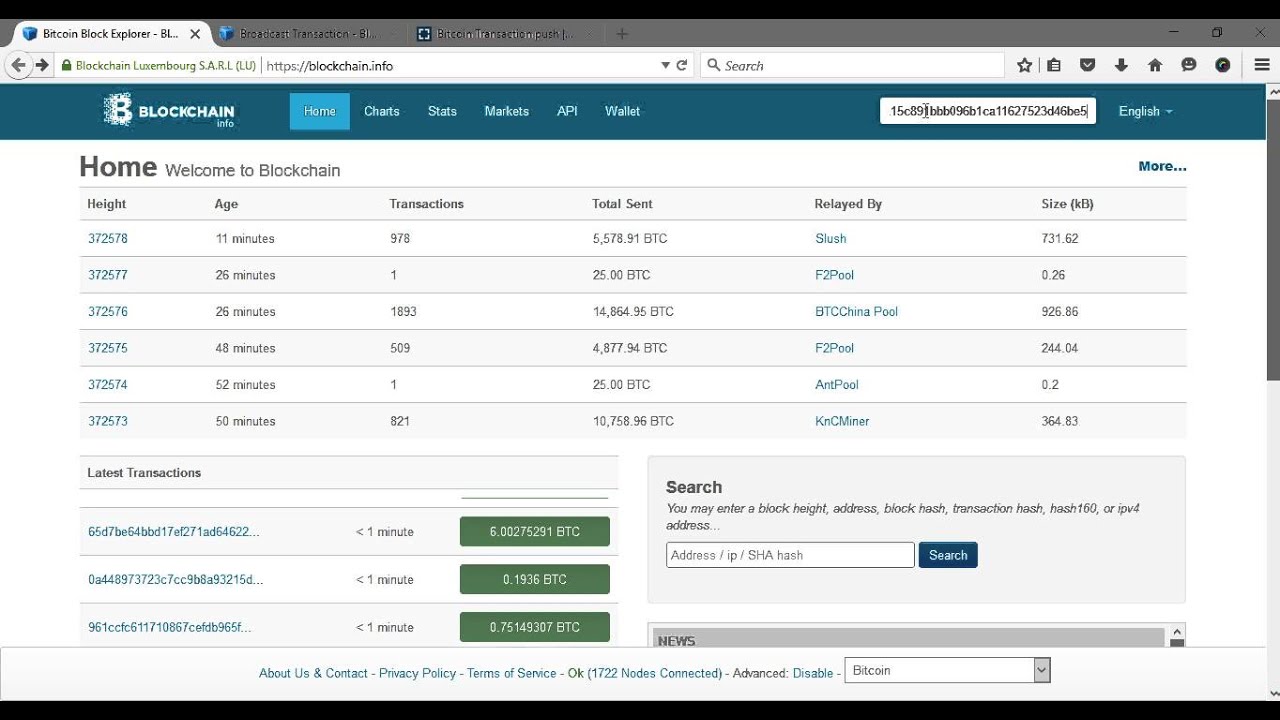
Task: Open the API nav item
Action: pos(567,111)
